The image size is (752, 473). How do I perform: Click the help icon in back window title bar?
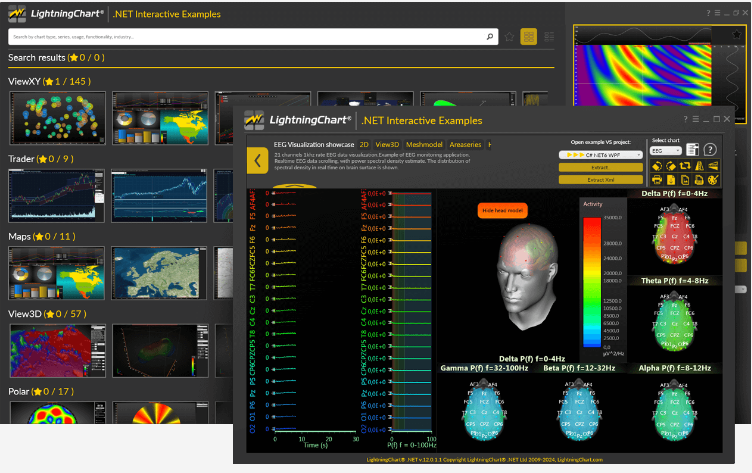708,13
